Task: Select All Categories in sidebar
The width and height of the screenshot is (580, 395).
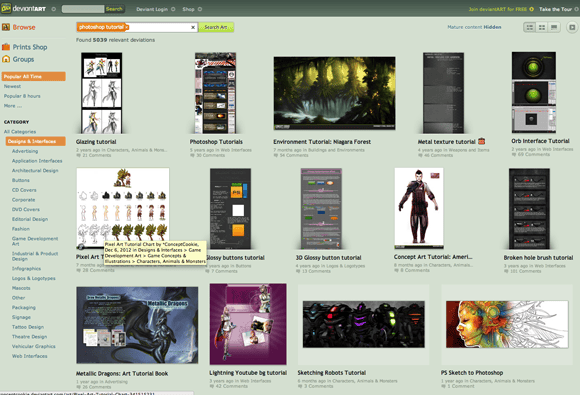Action: (x=20, y=132)
